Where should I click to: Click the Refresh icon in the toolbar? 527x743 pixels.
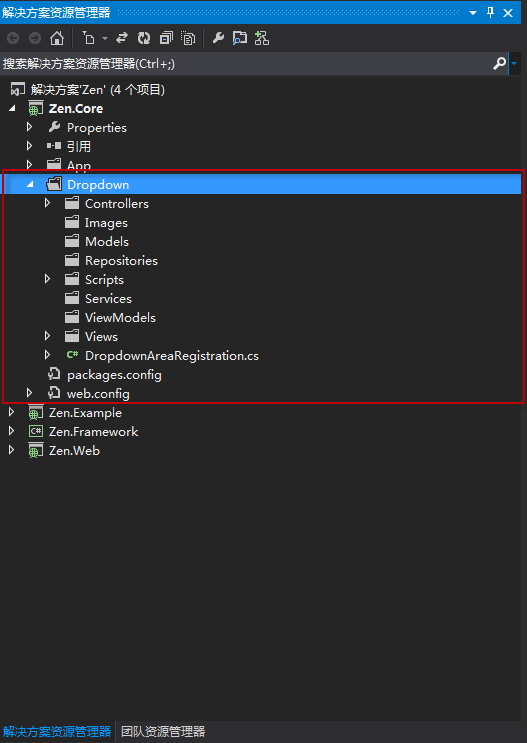[144, 38]
